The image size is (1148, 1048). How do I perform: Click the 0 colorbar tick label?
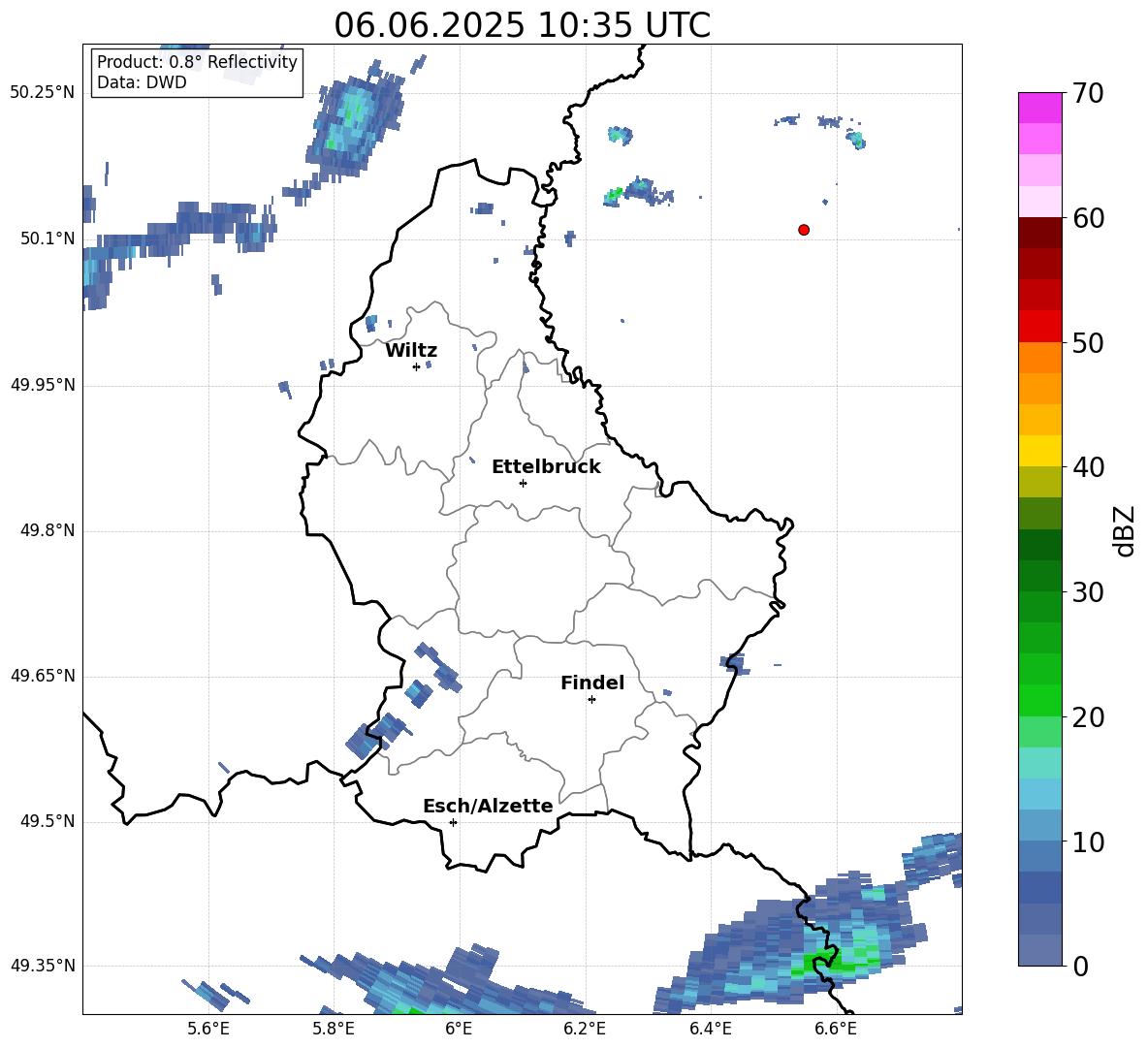pyautogui.click(x=1080, y=967)
